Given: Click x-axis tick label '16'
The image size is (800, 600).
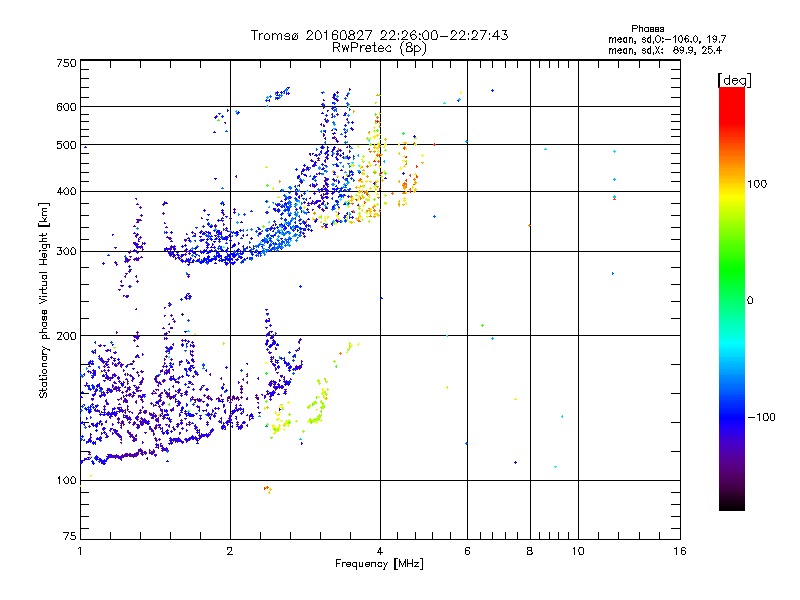Looking at the screenshot, I should point(680,551).
